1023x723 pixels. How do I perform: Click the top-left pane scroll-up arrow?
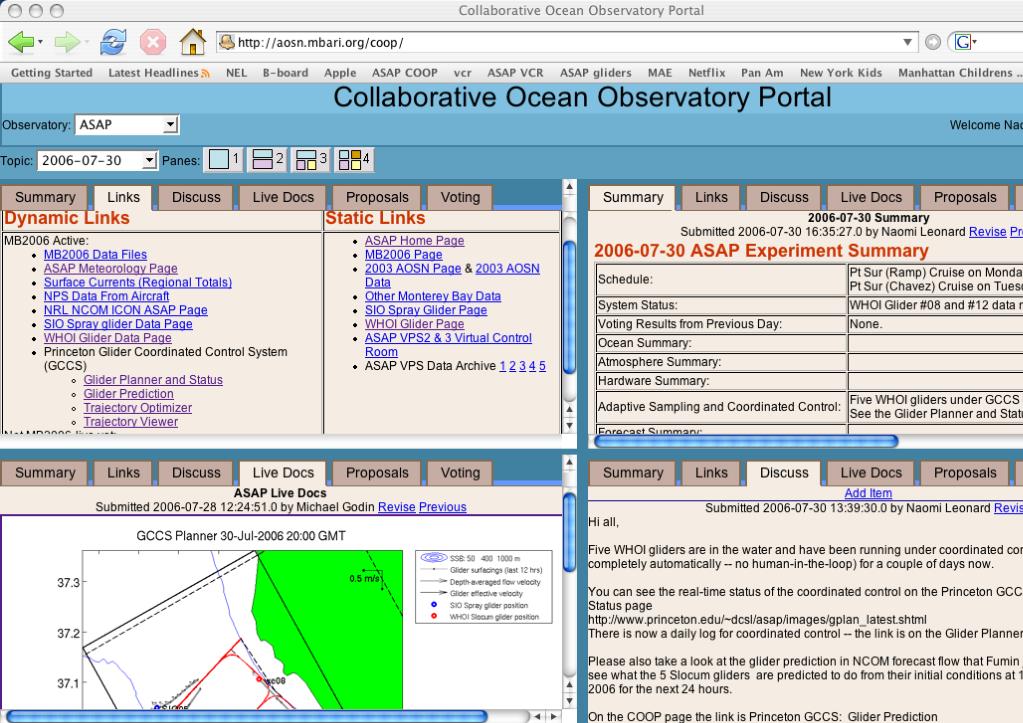click(569, 187)
